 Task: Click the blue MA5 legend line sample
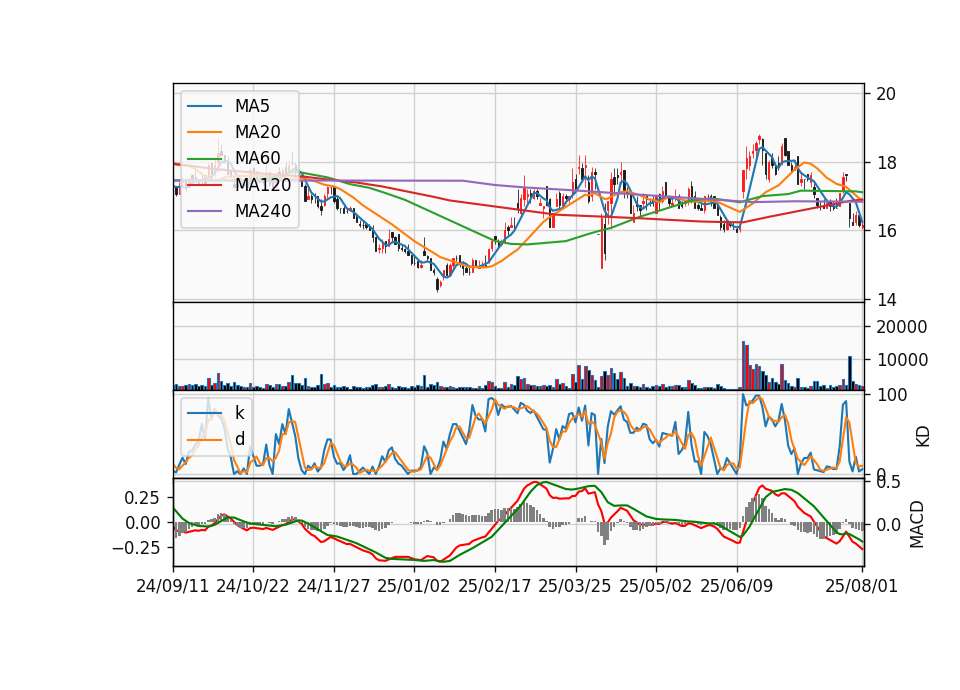pyautogui.click(x=204, y=106)
